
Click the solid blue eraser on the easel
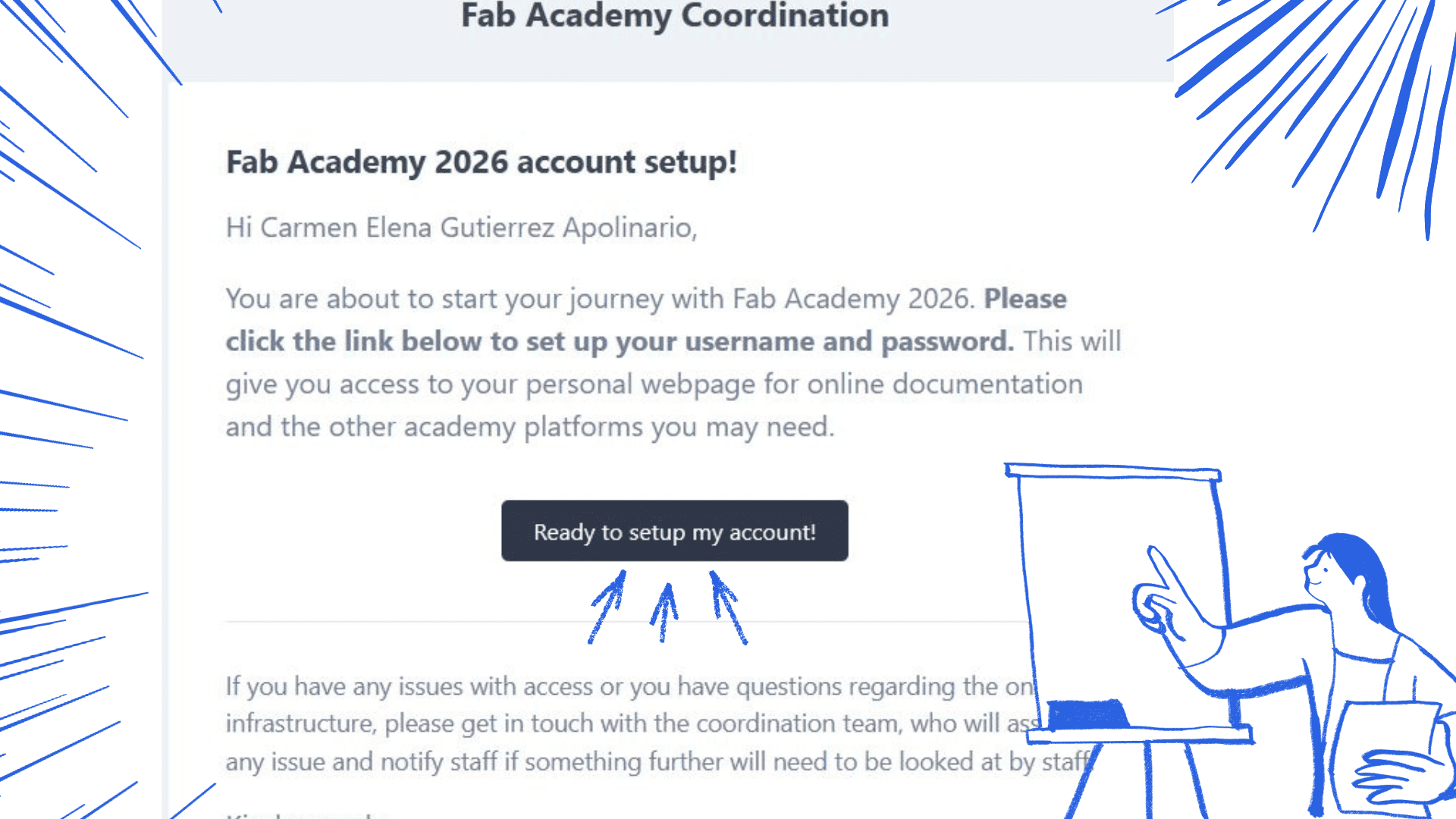coord(1087,714)
